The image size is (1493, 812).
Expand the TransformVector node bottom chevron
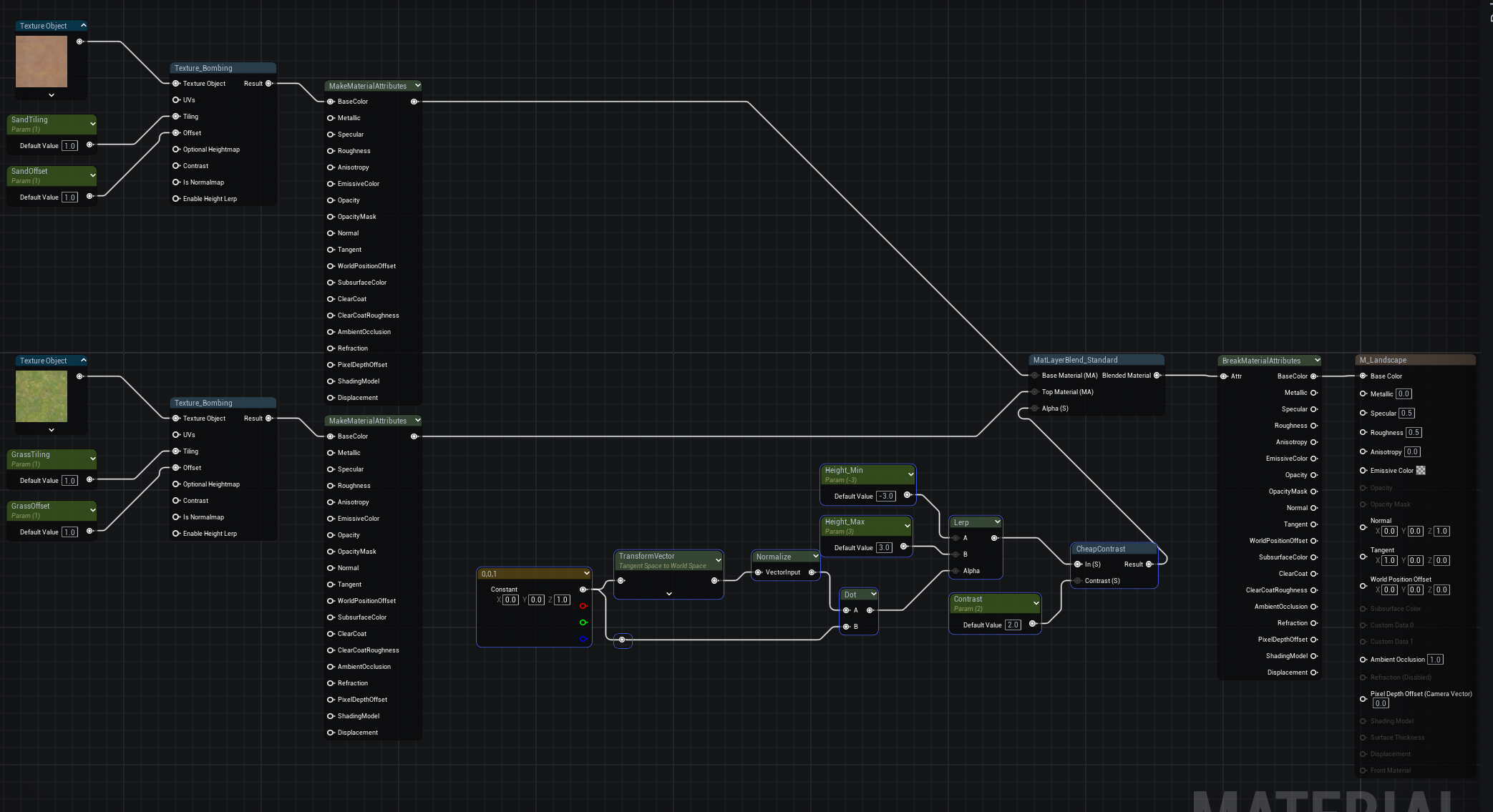click(x=668, y=594)
